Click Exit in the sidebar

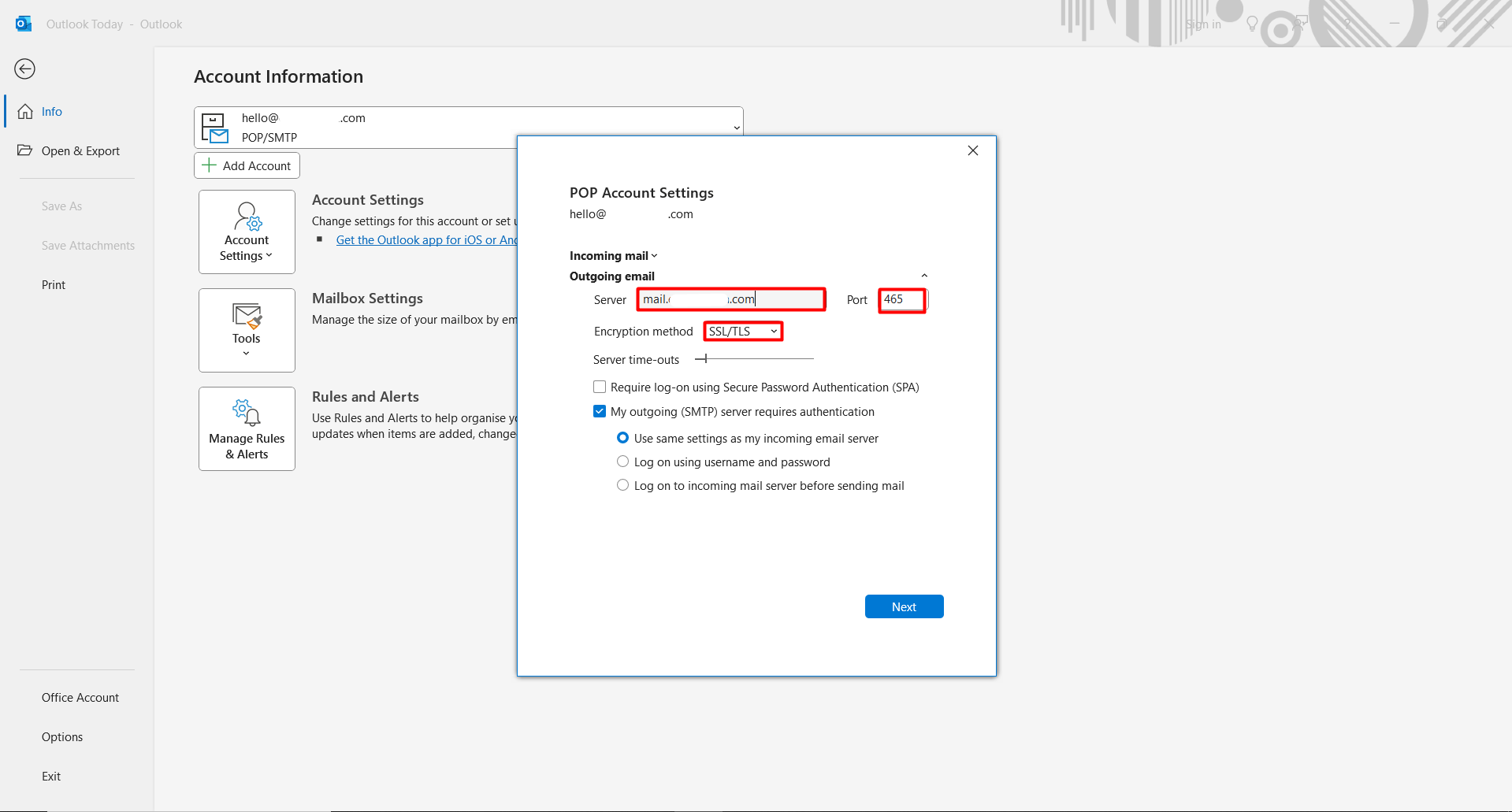tap(51, 776)
